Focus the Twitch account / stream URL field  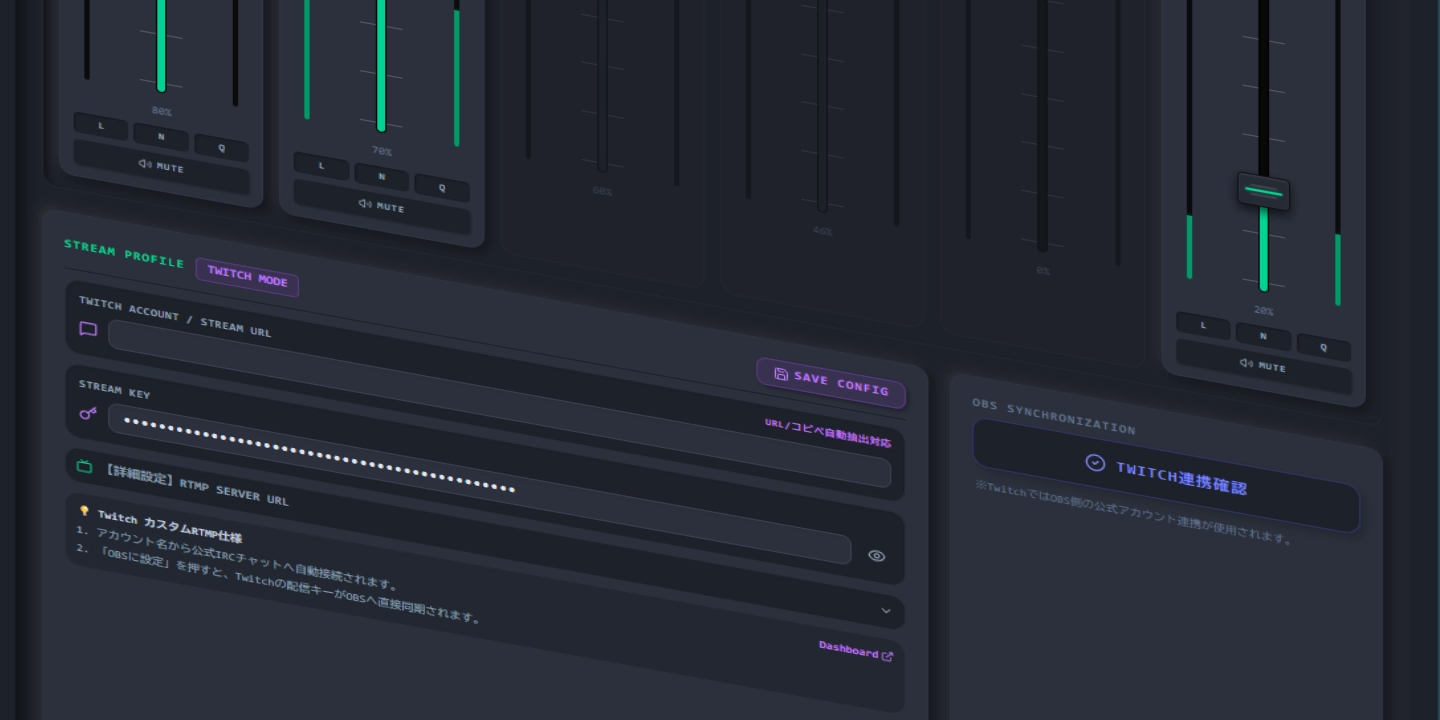pyautogui.click(x=499, y=403)
